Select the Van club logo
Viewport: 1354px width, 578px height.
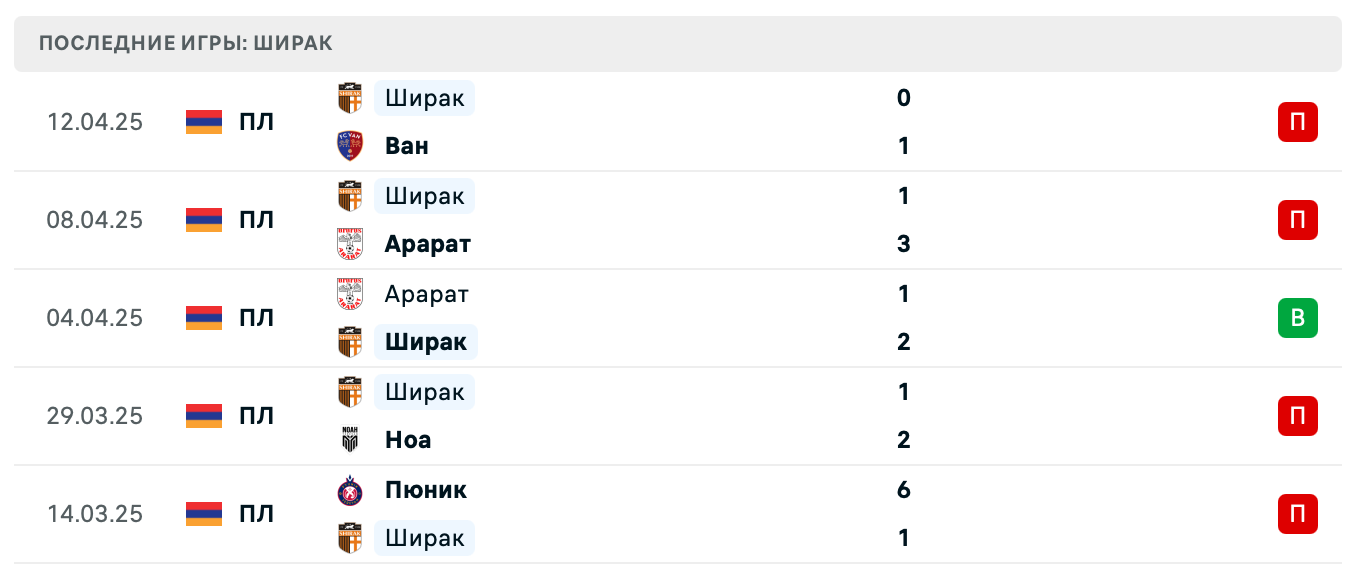click(349, 145)
